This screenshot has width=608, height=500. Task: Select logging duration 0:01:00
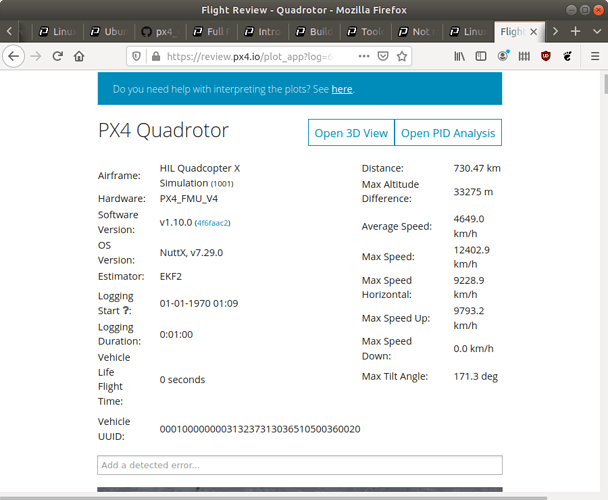pos(176,334)
